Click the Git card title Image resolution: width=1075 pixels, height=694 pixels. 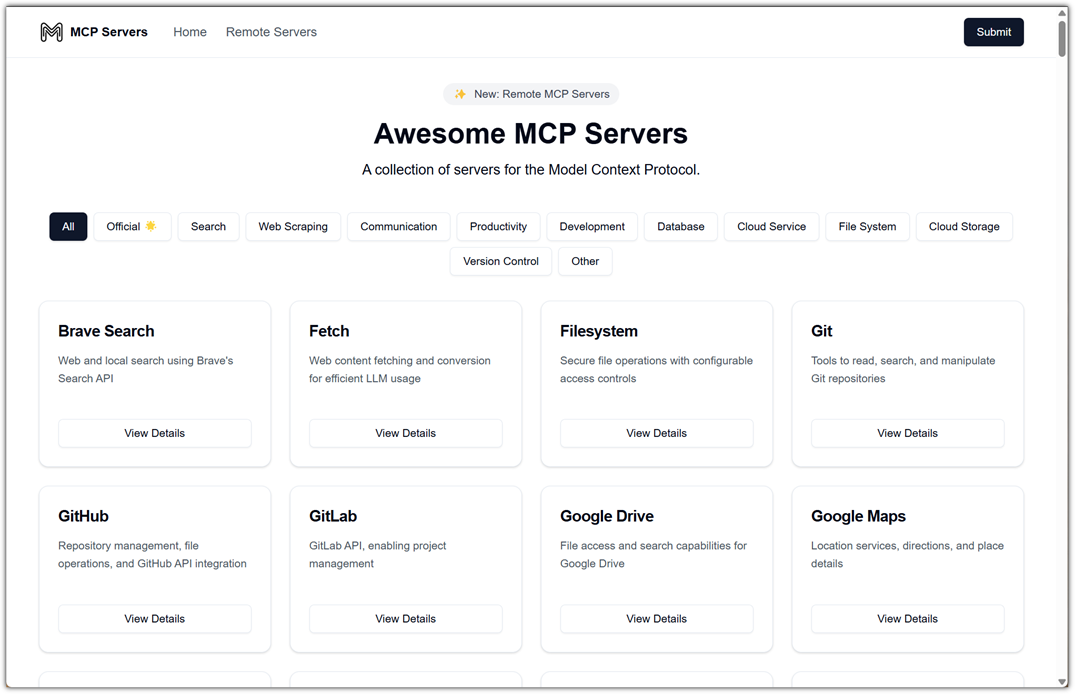[821, 331]
